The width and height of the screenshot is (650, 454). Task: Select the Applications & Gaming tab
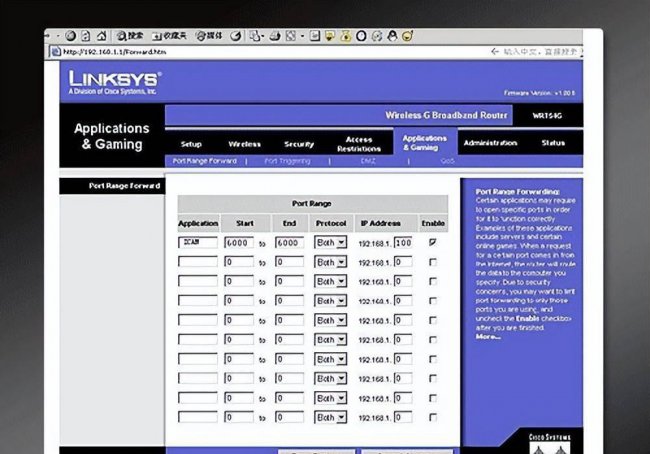(x=424, y=143)
